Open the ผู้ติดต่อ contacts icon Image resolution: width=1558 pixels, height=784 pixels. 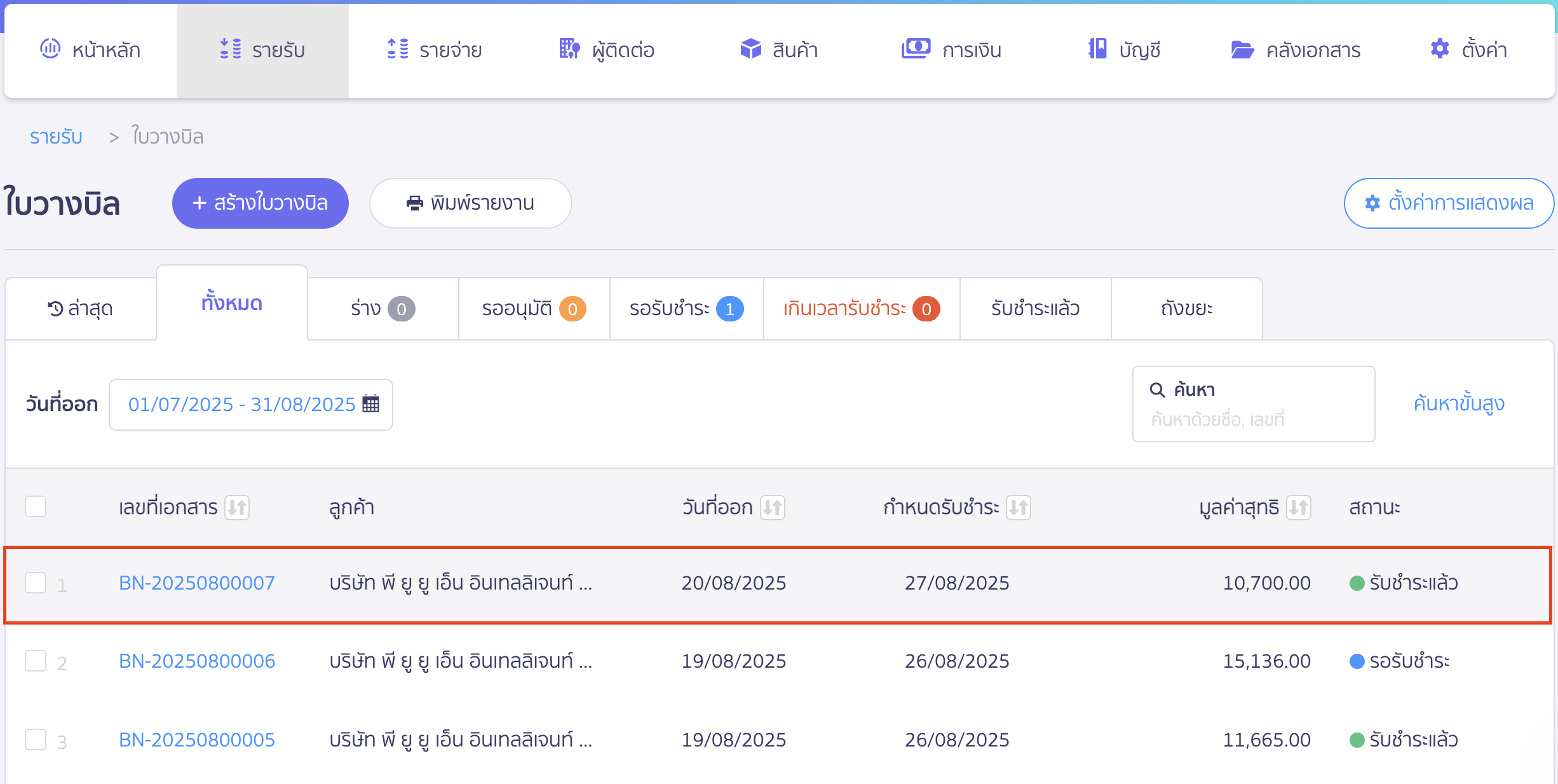(569, 49)
